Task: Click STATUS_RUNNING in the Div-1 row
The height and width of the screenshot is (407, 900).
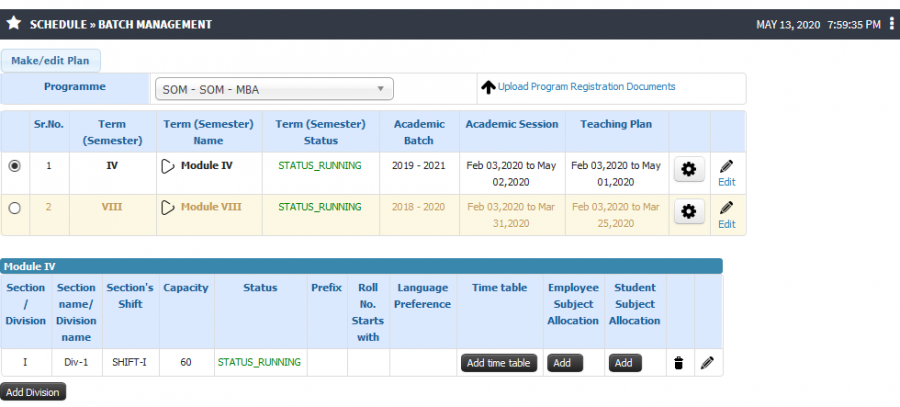Action: click(259, 363)
